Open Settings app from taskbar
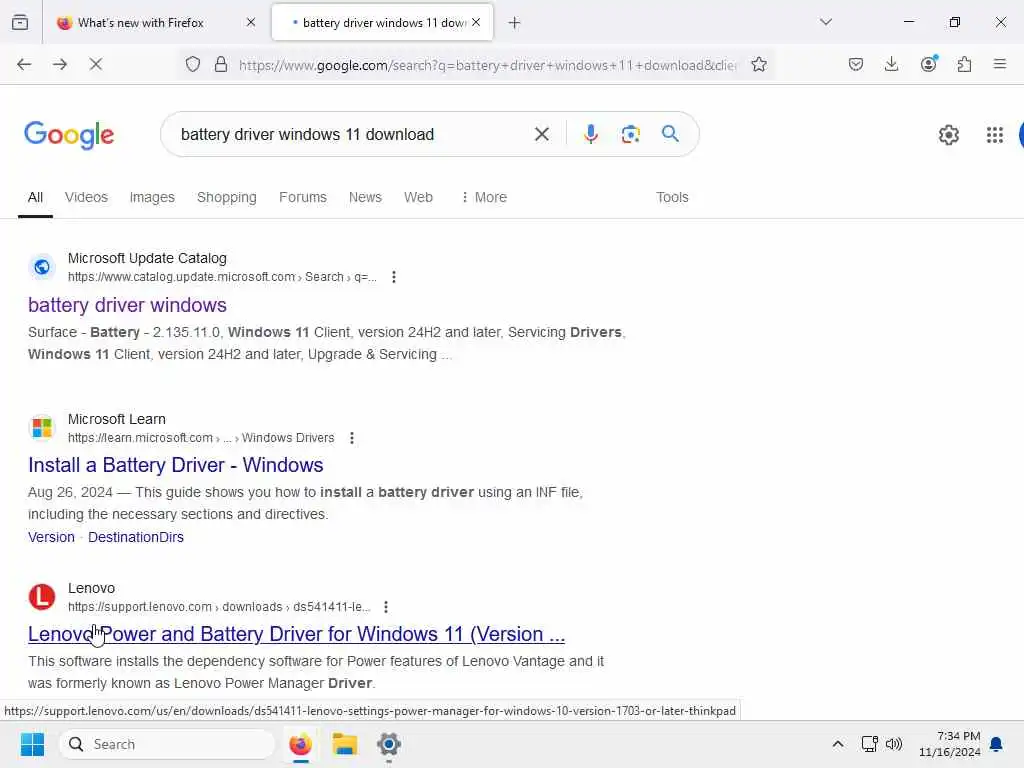Screen dimensions: 1024x768 (x=389, y=744)
